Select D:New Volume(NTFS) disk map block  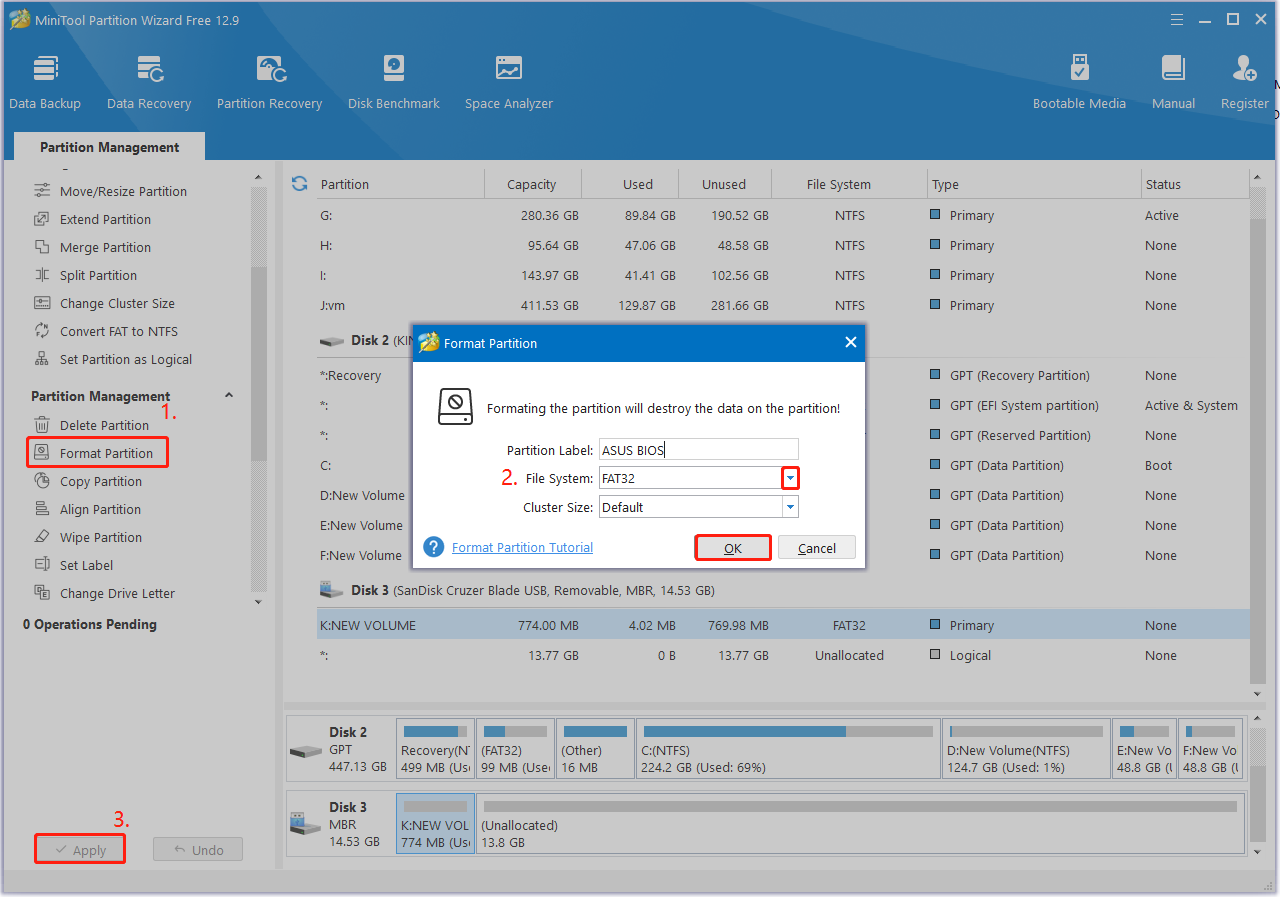click(1026, 748)
